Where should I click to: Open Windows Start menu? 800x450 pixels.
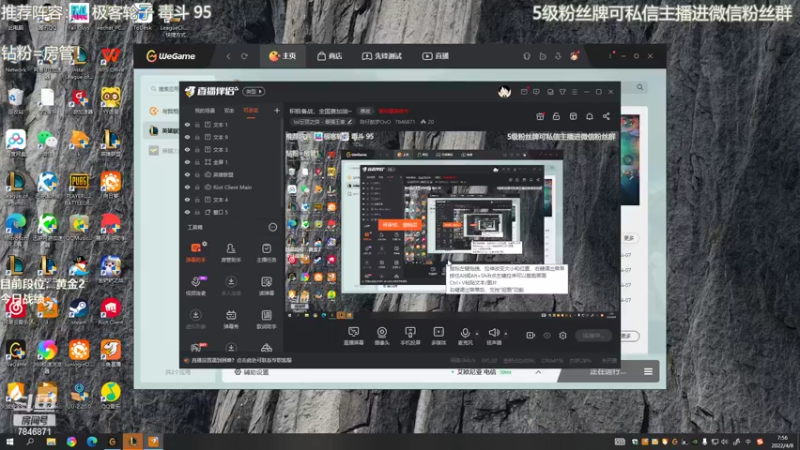[x=9, y=441]
